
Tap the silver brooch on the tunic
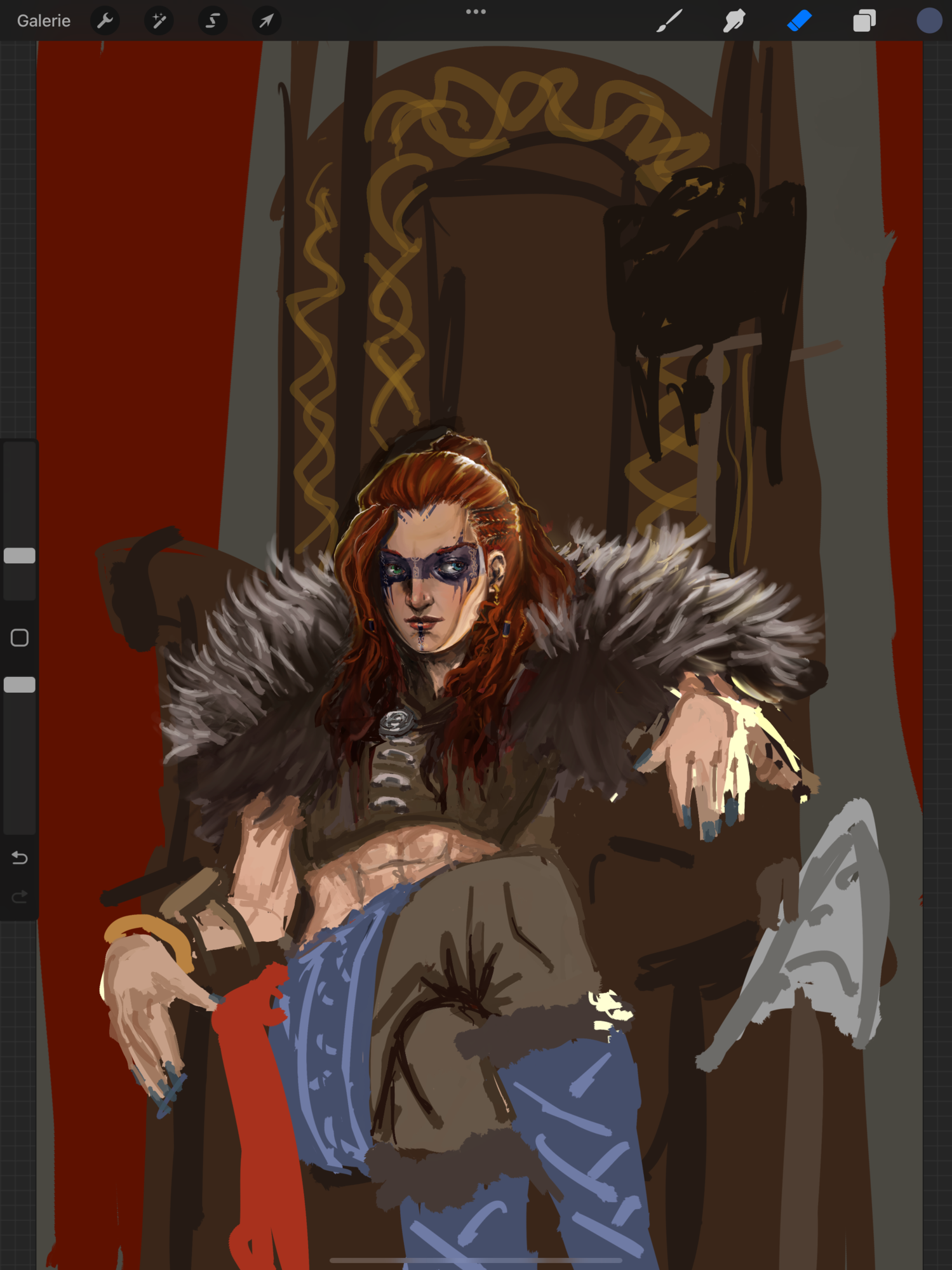[396, 722]
